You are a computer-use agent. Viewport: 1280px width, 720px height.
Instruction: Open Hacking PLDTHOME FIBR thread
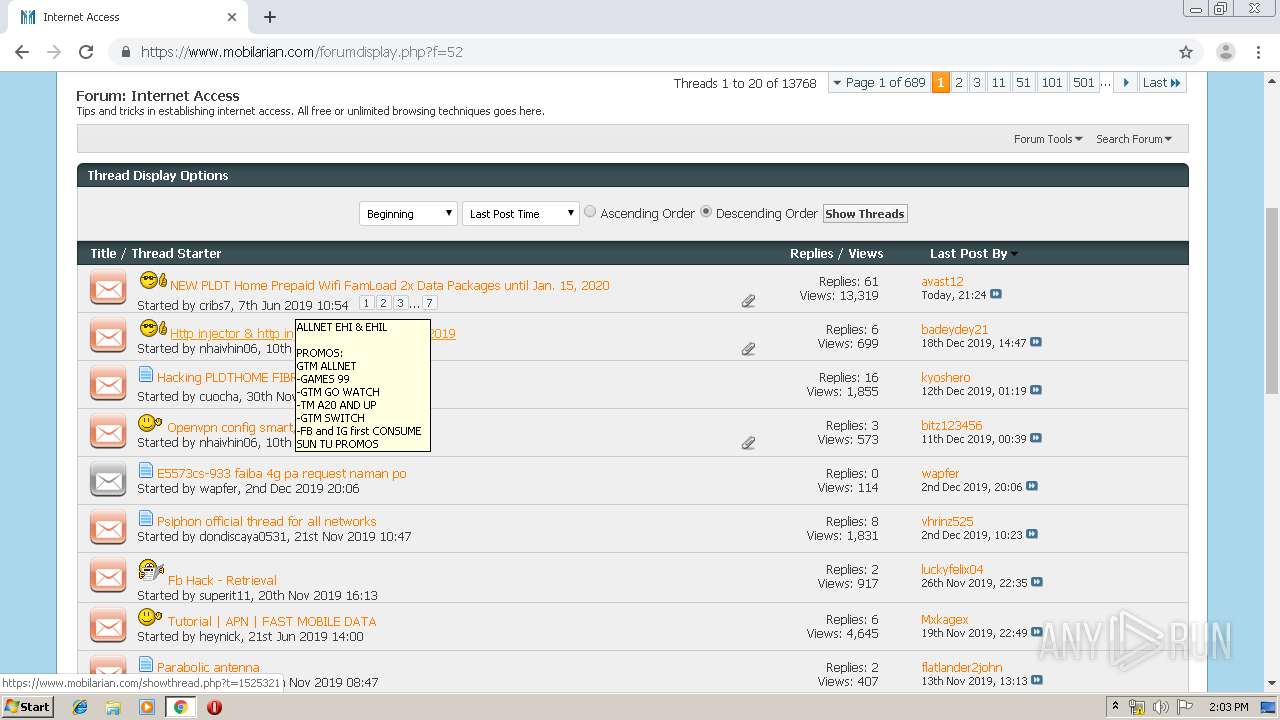tap(226, 377)
